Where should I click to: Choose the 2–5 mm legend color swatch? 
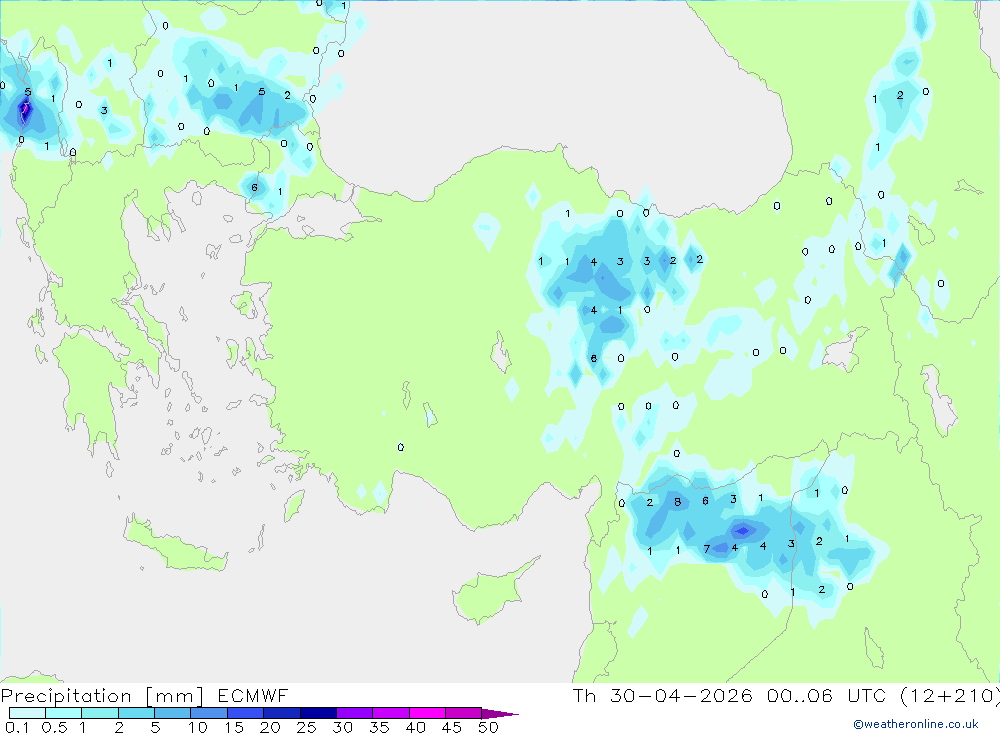click(136, 713)
